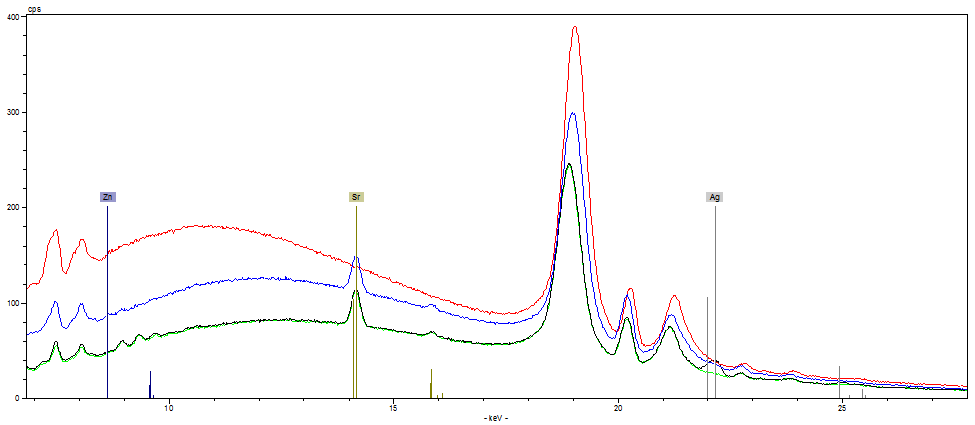Image resolution: width=975 pixels, height=425 pixels.
Task: Click the short olive line at 25 keV
Action: 839,383
